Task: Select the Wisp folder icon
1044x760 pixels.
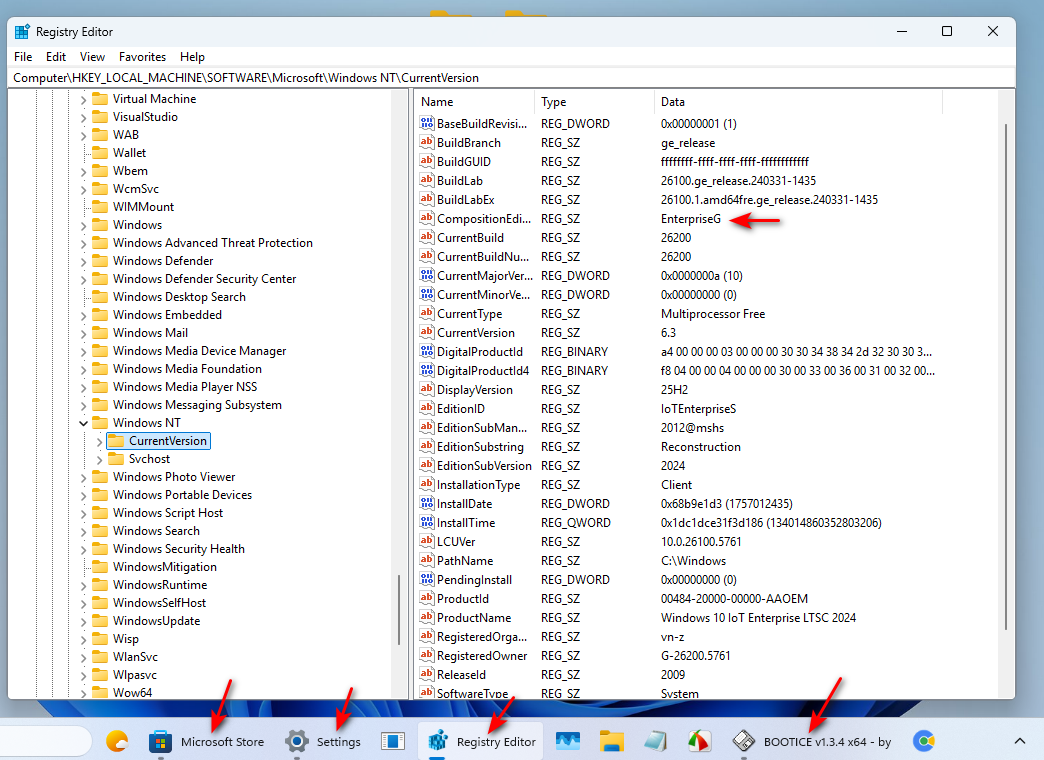Action: click(x=100, y=638)
